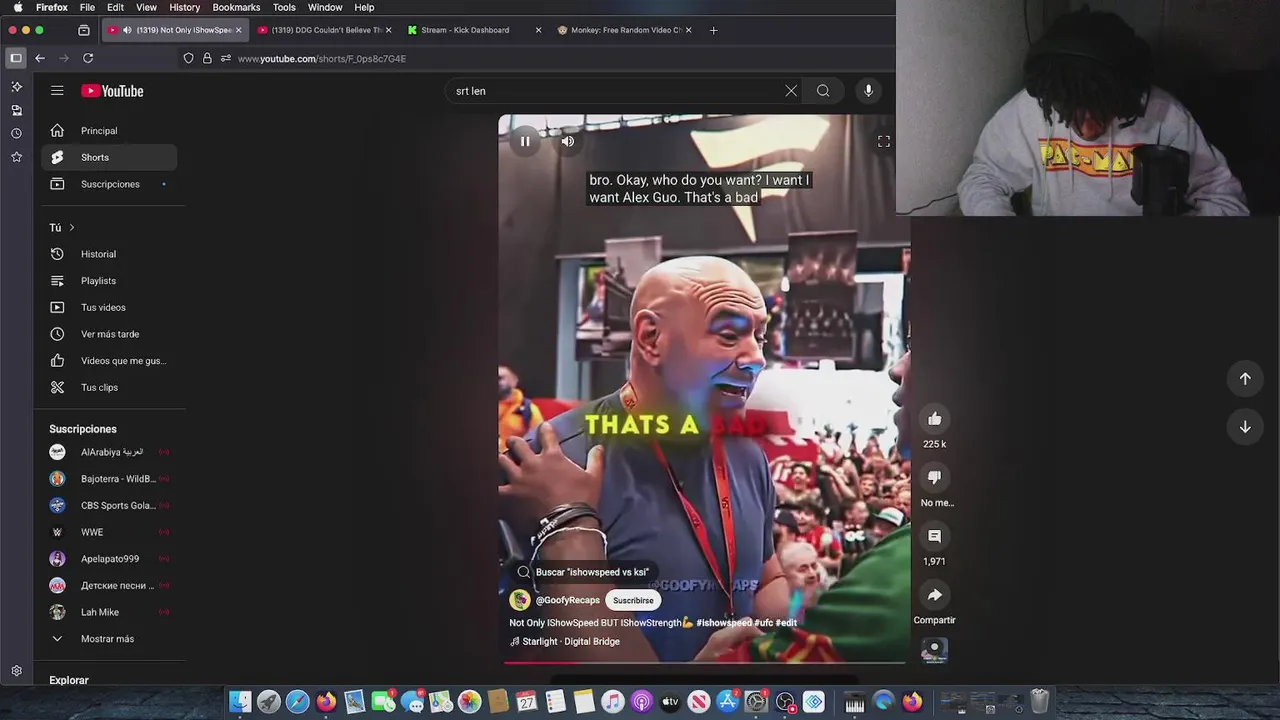1280x720 pixels.
Task: Dislike the Short with thumbs down
Action: [934, 478]
